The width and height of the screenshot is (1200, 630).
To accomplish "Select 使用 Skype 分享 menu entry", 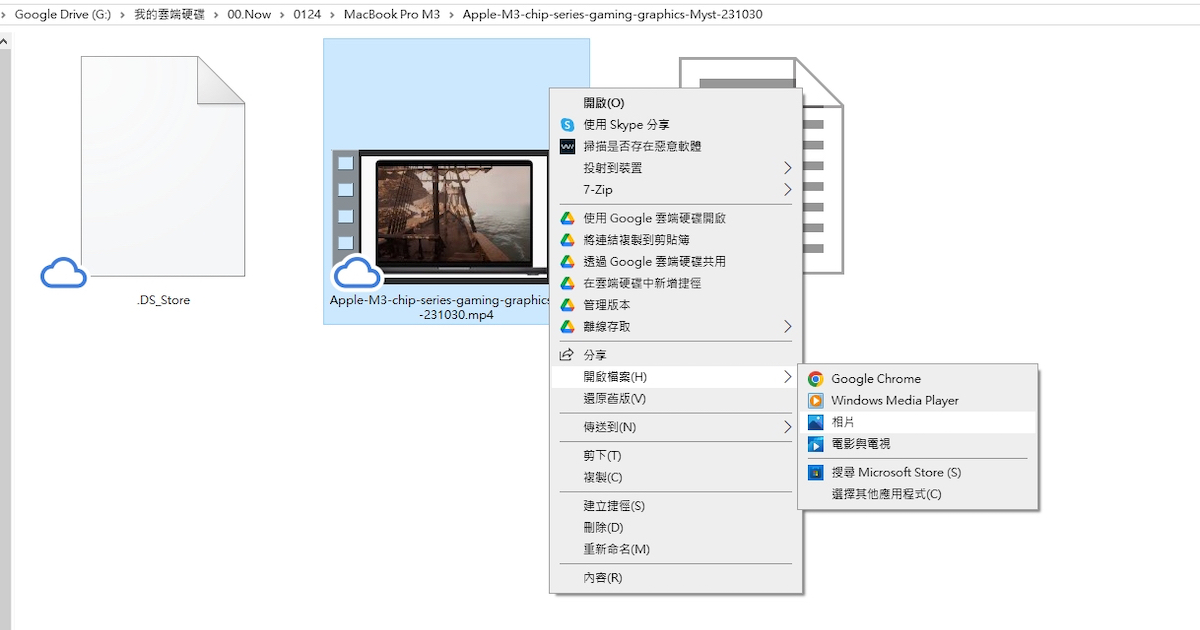I will click(676, 125).
